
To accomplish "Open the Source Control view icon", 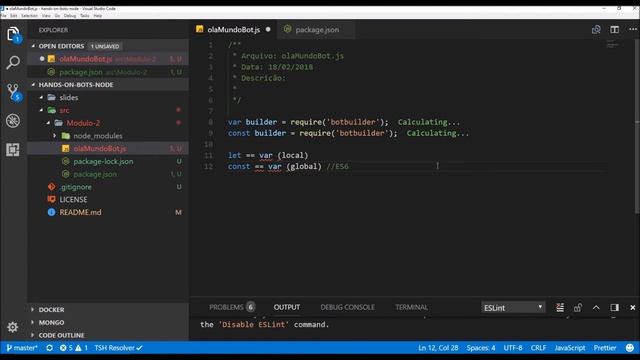I will (x=13, y=92).
